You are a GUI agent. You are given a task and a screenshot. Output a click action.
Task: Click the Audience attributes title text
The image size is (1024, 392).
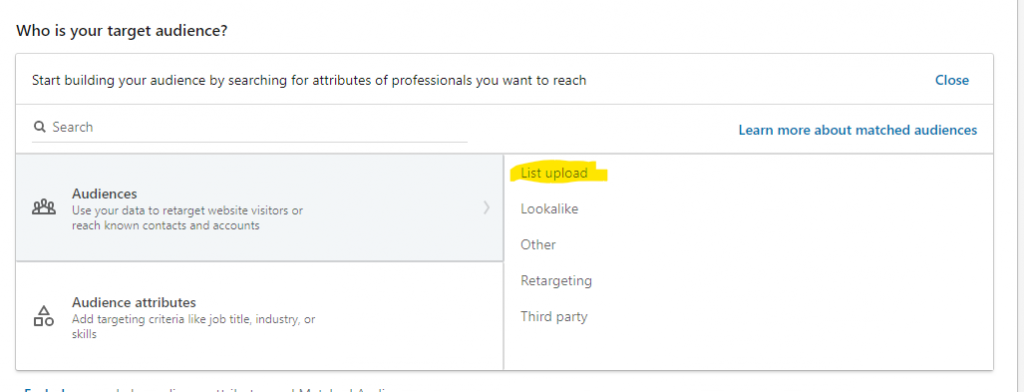click(x=134, y=302)
